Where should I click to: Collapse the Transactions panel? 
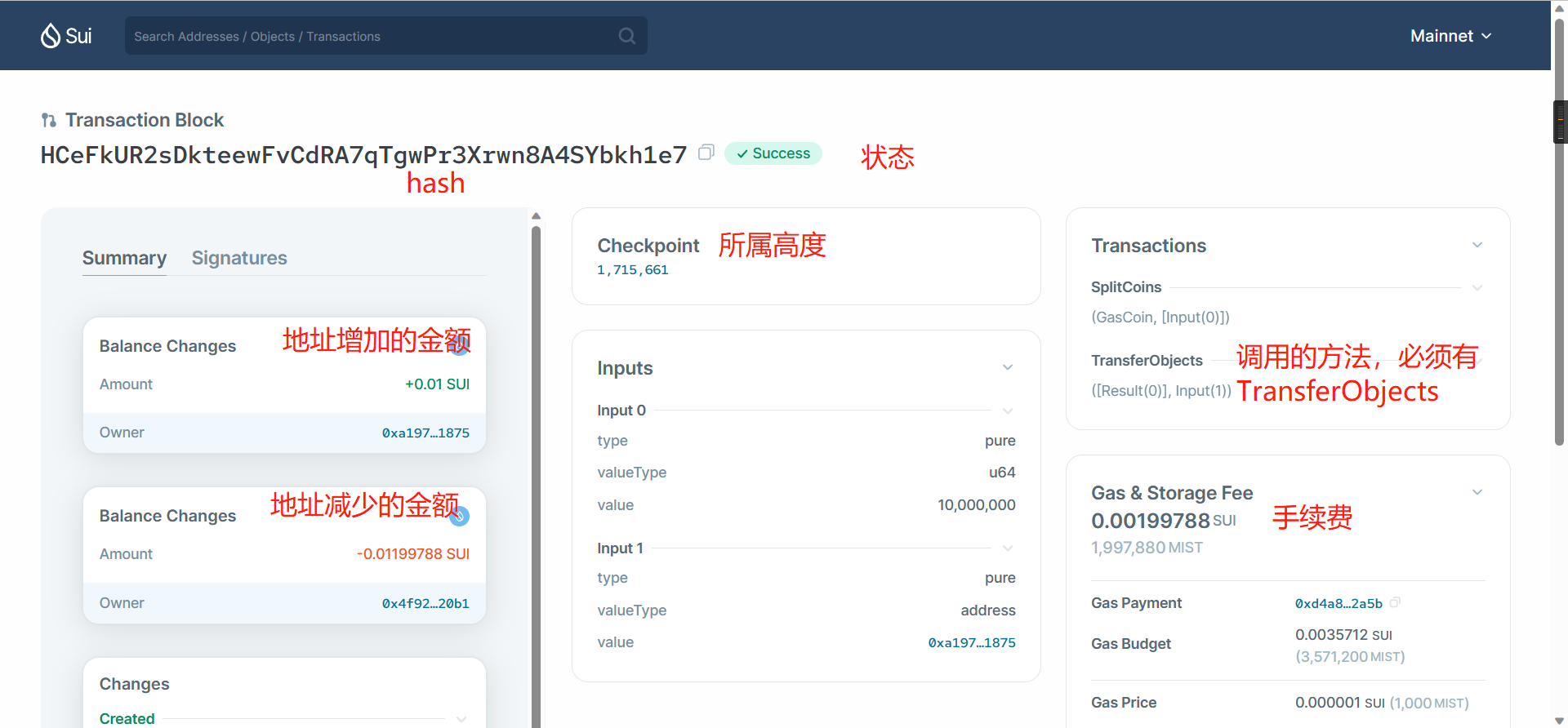(x=1477, y=246)
